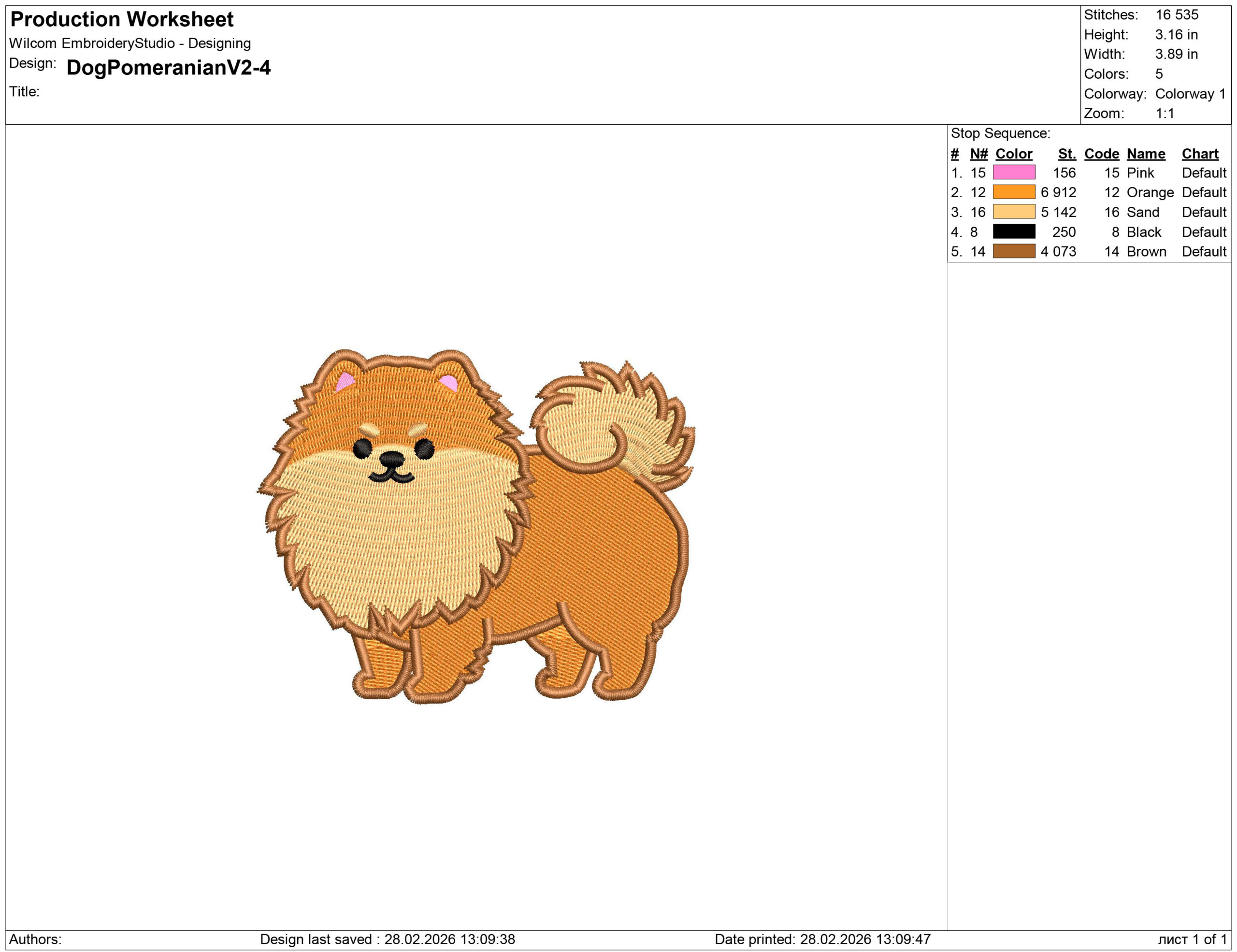1237x952 pixels.
Task: Select the sand color swatch
Action: click(x=1014, y=212)
